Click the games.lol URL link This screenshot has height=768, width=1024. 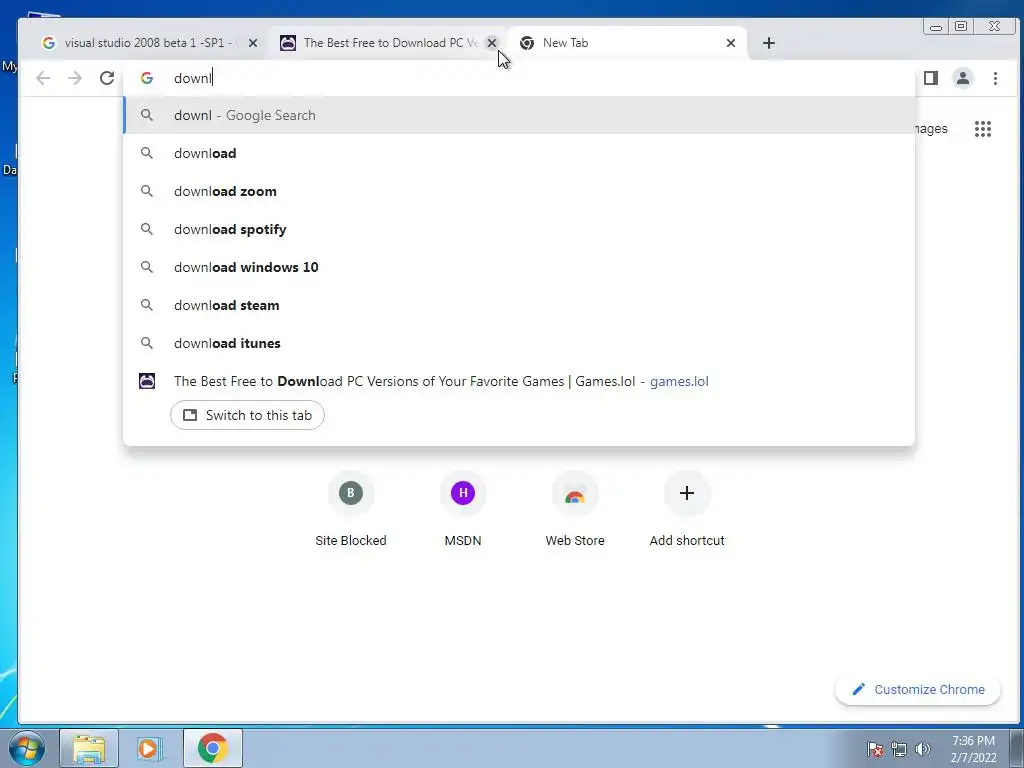click(x=679, y=381)
